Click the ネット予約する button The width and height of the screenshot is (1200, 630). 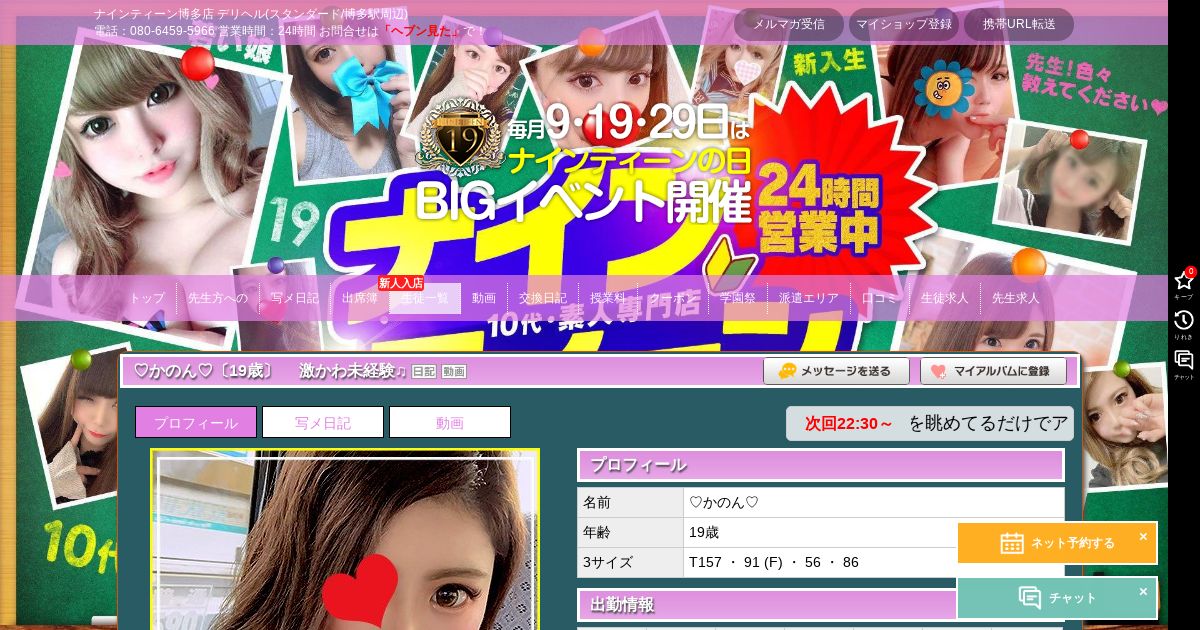[1057, 543]
